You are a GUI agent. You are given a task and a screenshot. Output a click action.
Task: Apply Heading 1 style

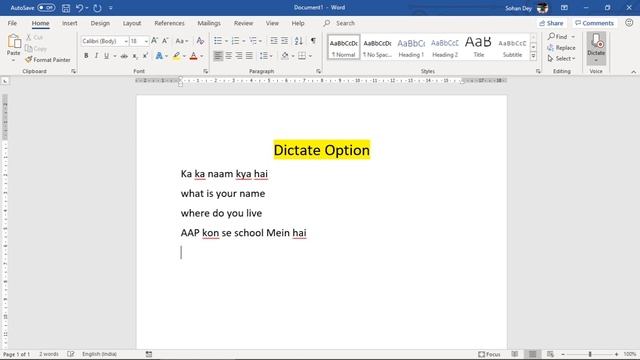[x=411, y=47]
